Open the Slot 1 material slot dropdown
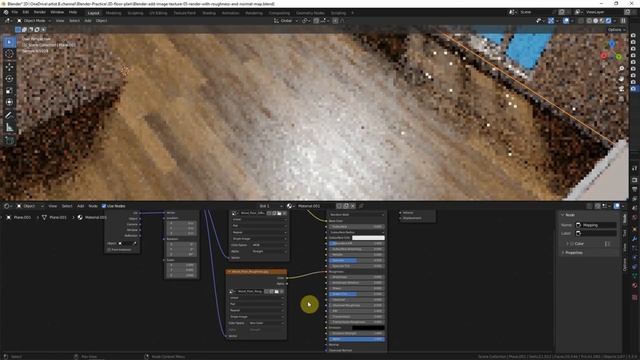 tap(269, 206)
